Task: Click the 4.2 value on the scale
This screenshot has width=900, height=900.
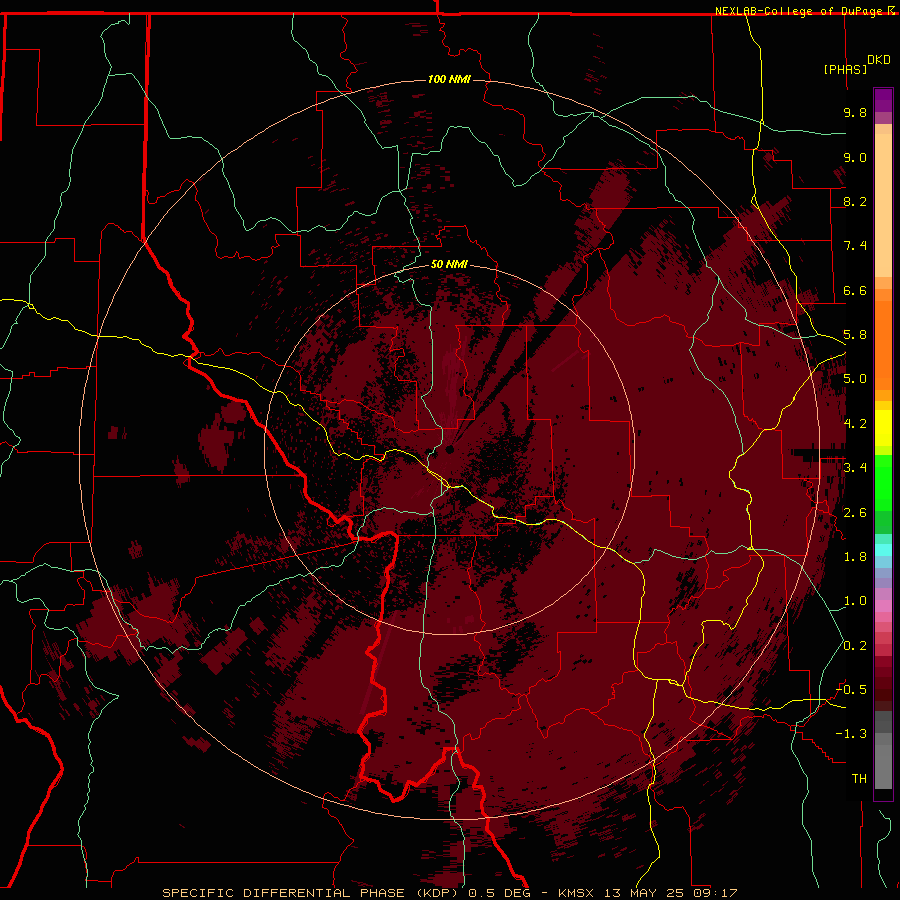Action: click(x=855, y=424)
